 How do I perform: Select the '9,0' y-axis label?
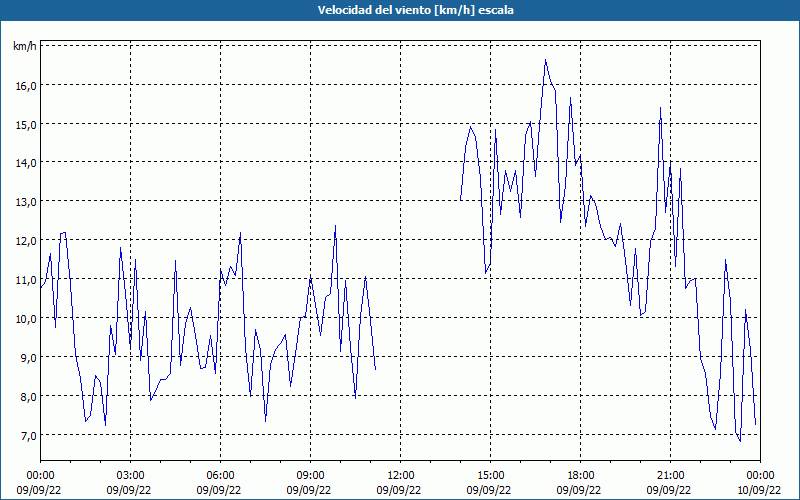tap(28, 357)
